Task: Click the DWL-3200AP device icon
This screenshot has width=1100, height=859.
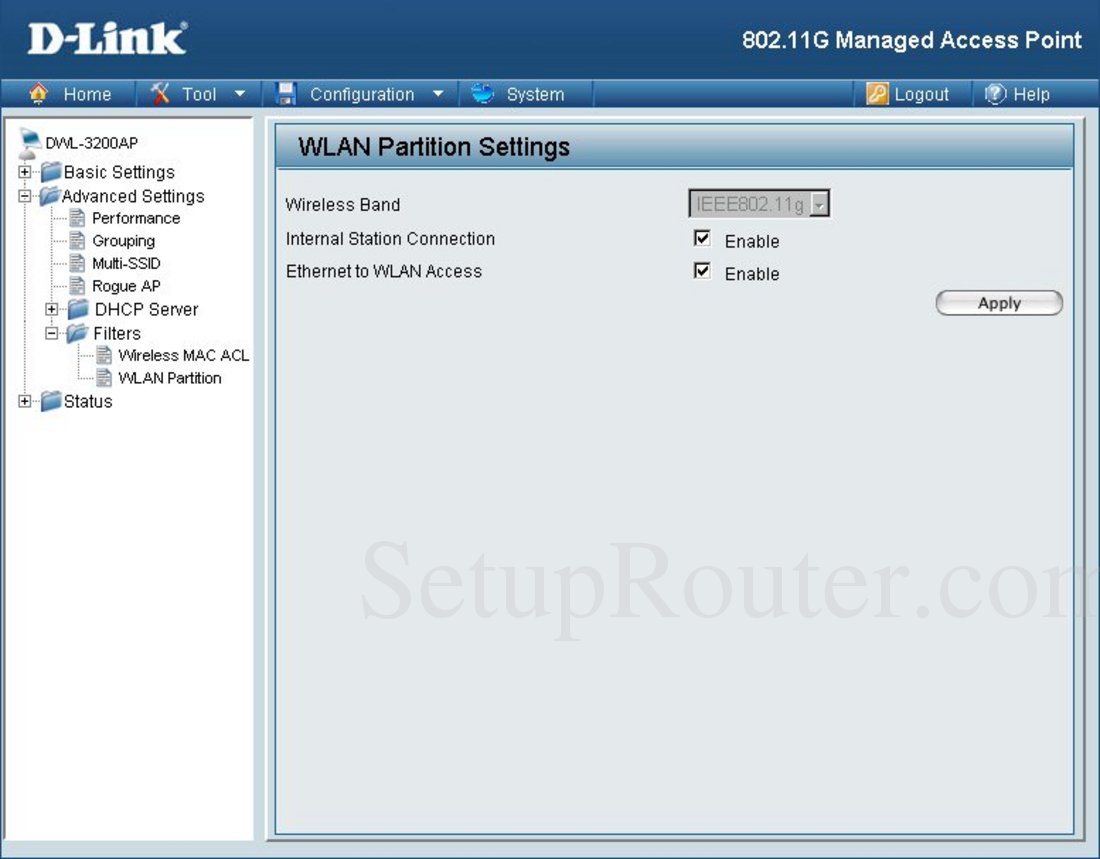Action: click(30, 144)
